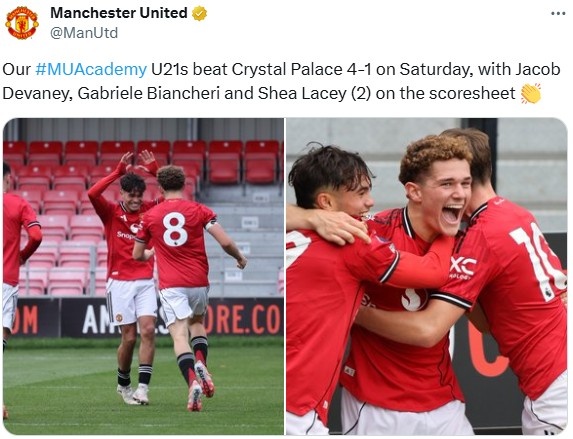Click the Manchester United display name
The image size is (573, 439).
pos(119,13)
